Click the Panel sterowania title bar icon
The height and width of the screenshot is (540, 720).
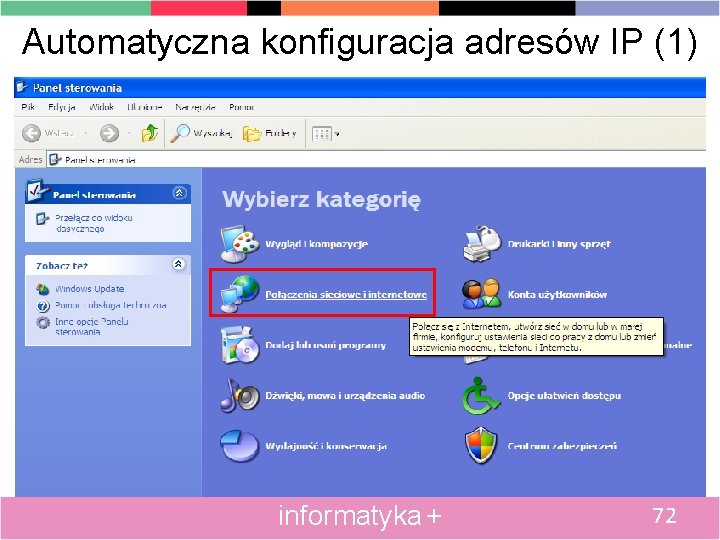[22, 87]
